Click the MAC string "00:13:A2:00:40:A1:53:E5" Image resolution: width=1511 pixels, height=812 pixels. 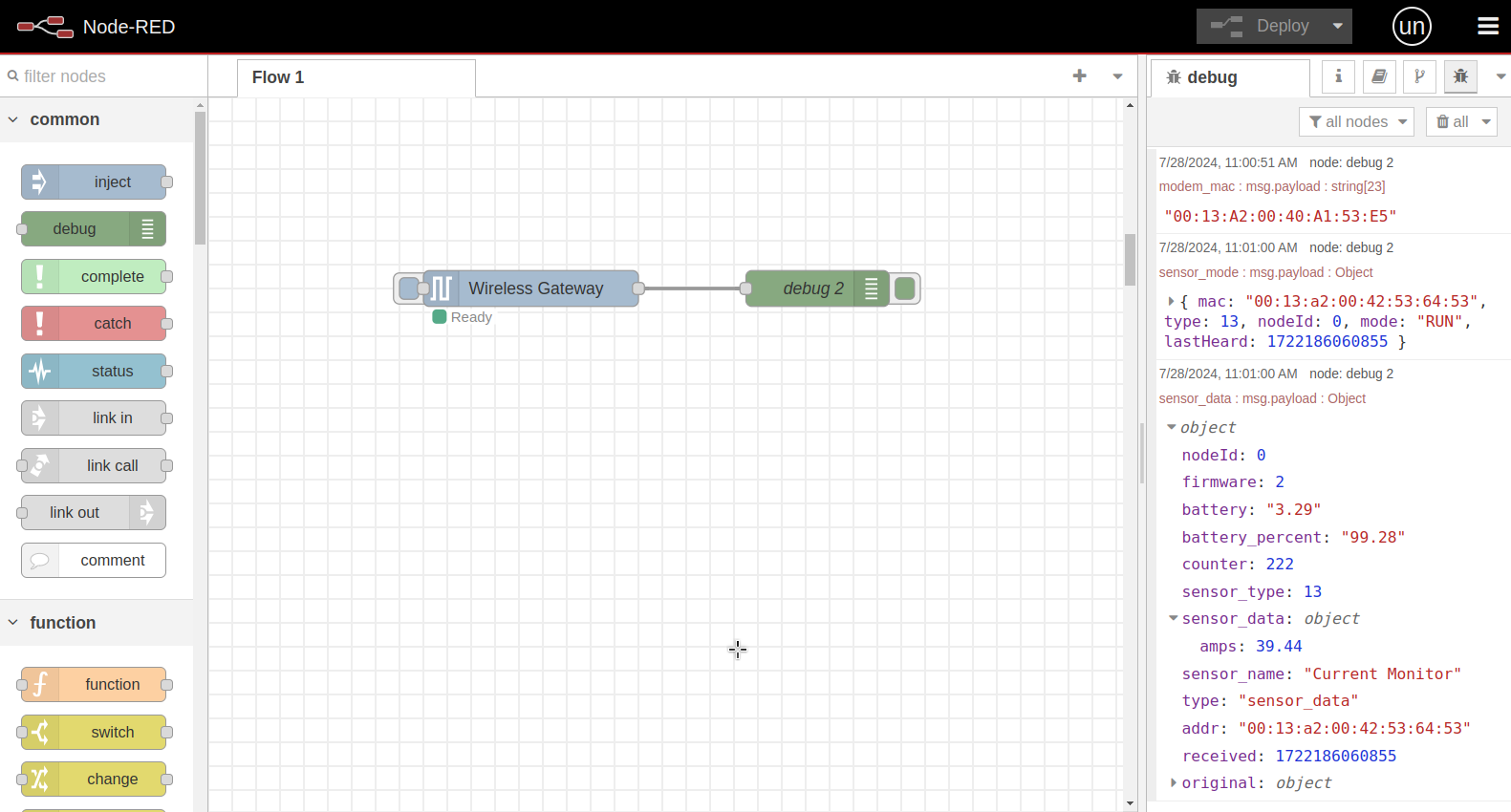pos(1280,216)
